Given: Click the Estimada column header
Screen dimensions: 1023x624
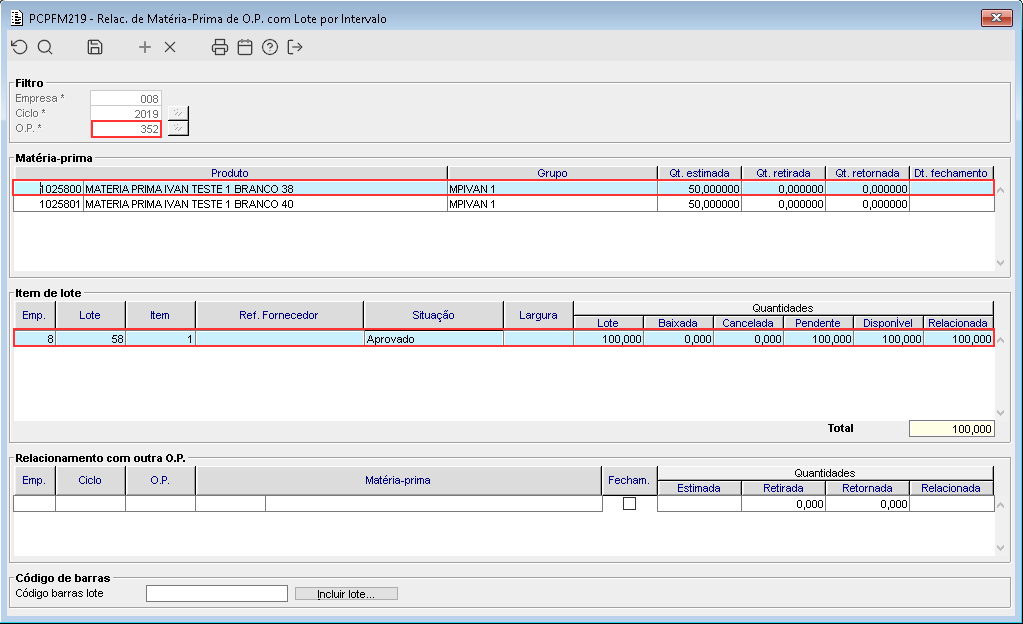Looking at the screenshot, I should point(699,488).
